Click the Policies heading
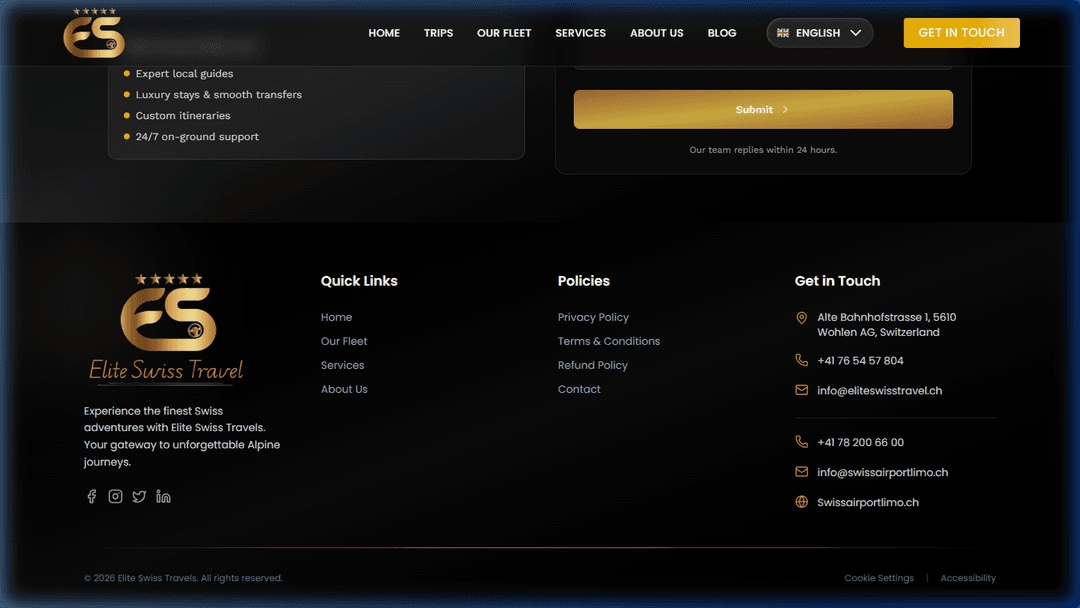The width and height of the screenshot is (1080, 608). point(583,281)
